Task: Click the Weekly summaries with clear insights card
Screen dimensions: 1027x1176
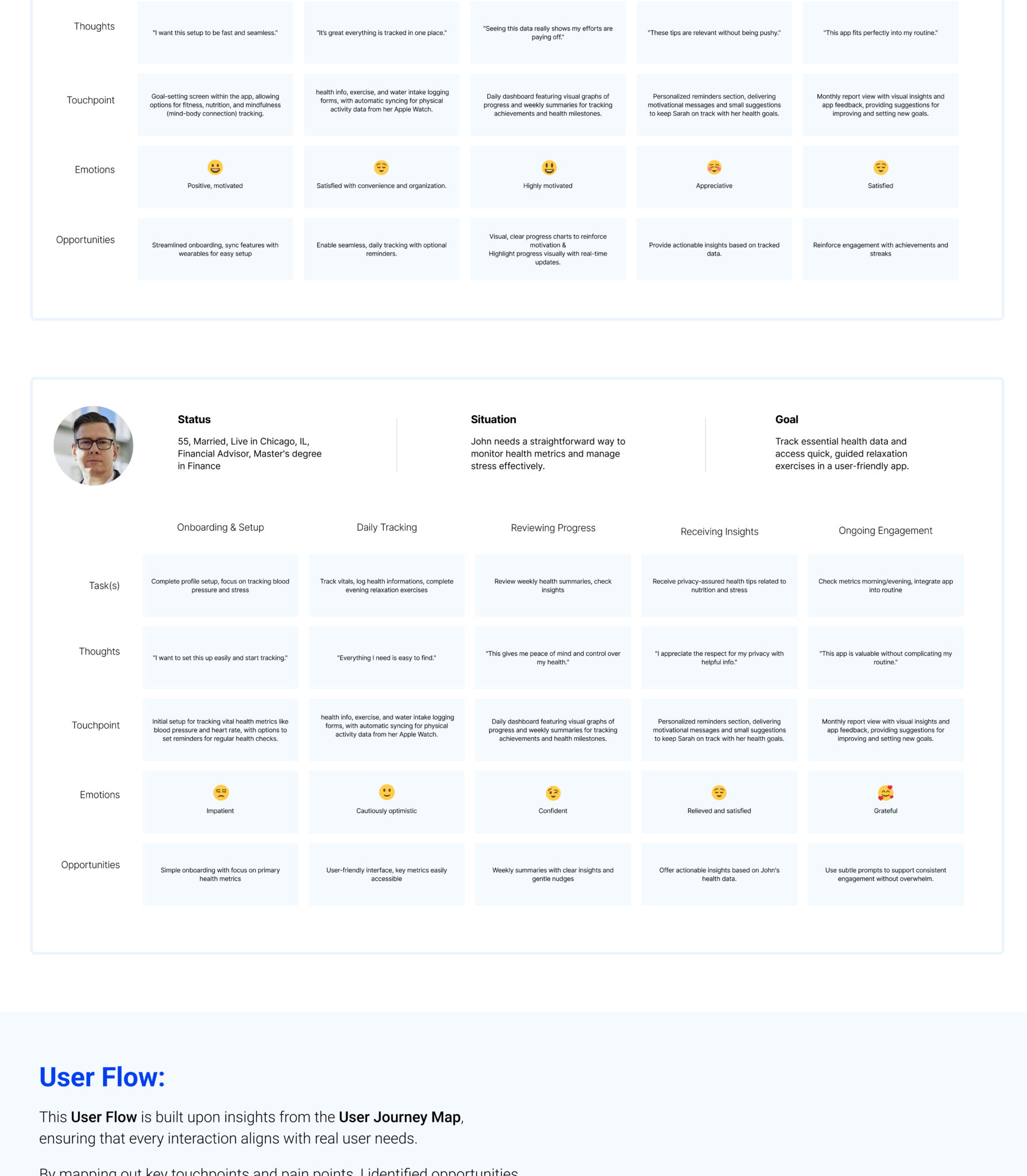Action: tap(553, 874)
